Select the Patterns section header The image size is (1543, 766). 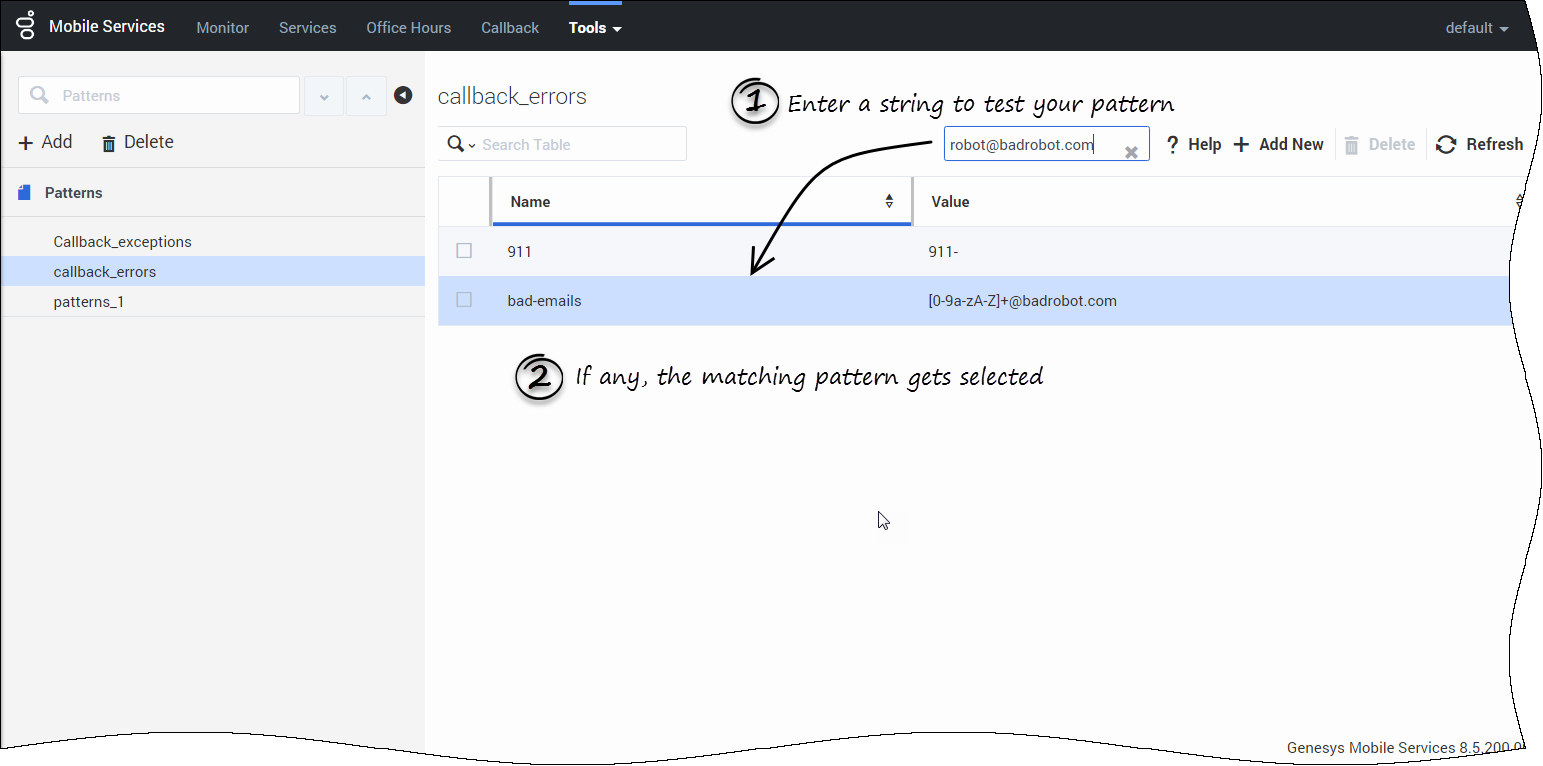click(74, 193)
